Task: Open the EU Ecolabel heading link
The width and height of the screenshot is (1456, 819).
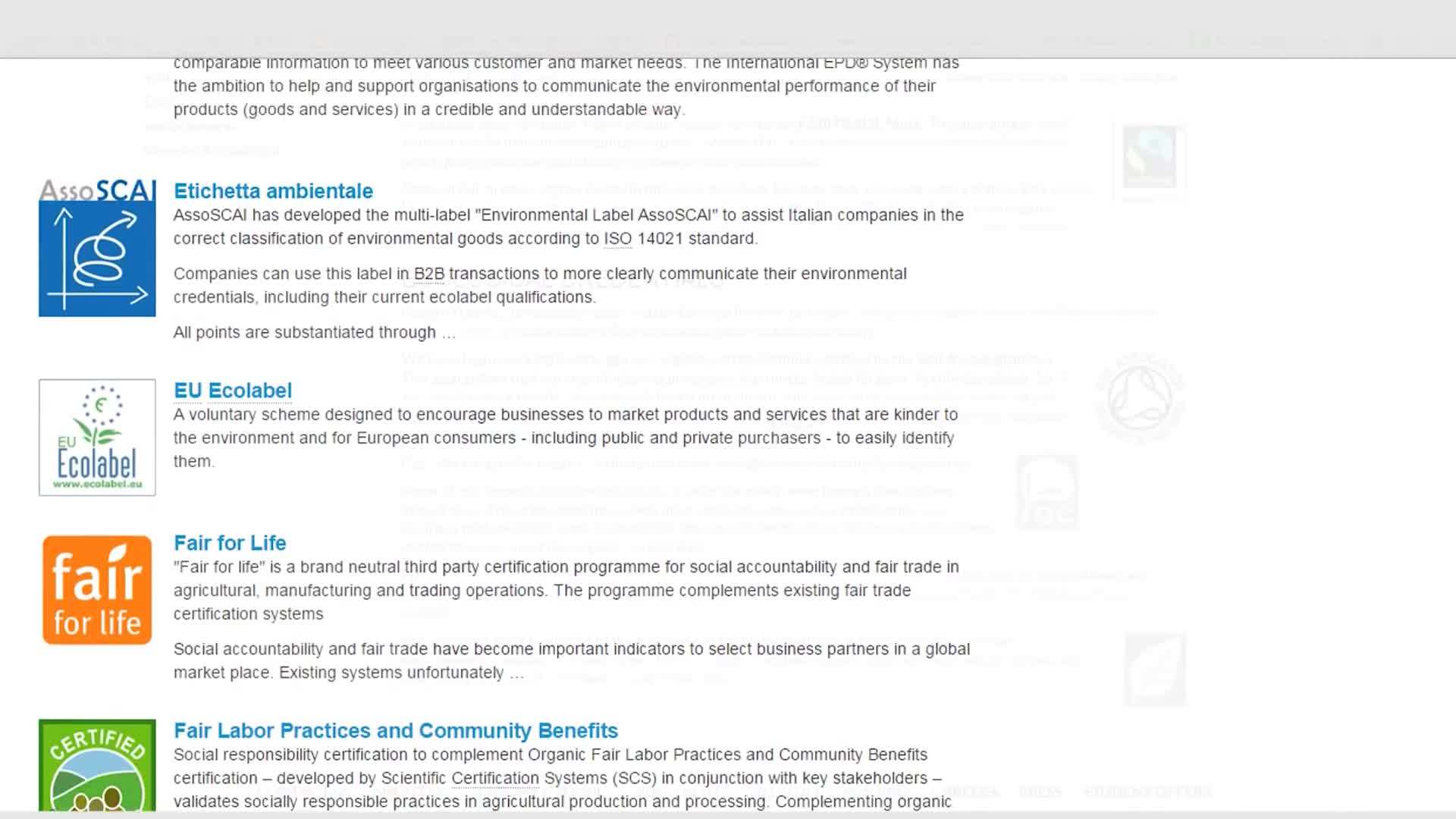Action: click(232, 391)
